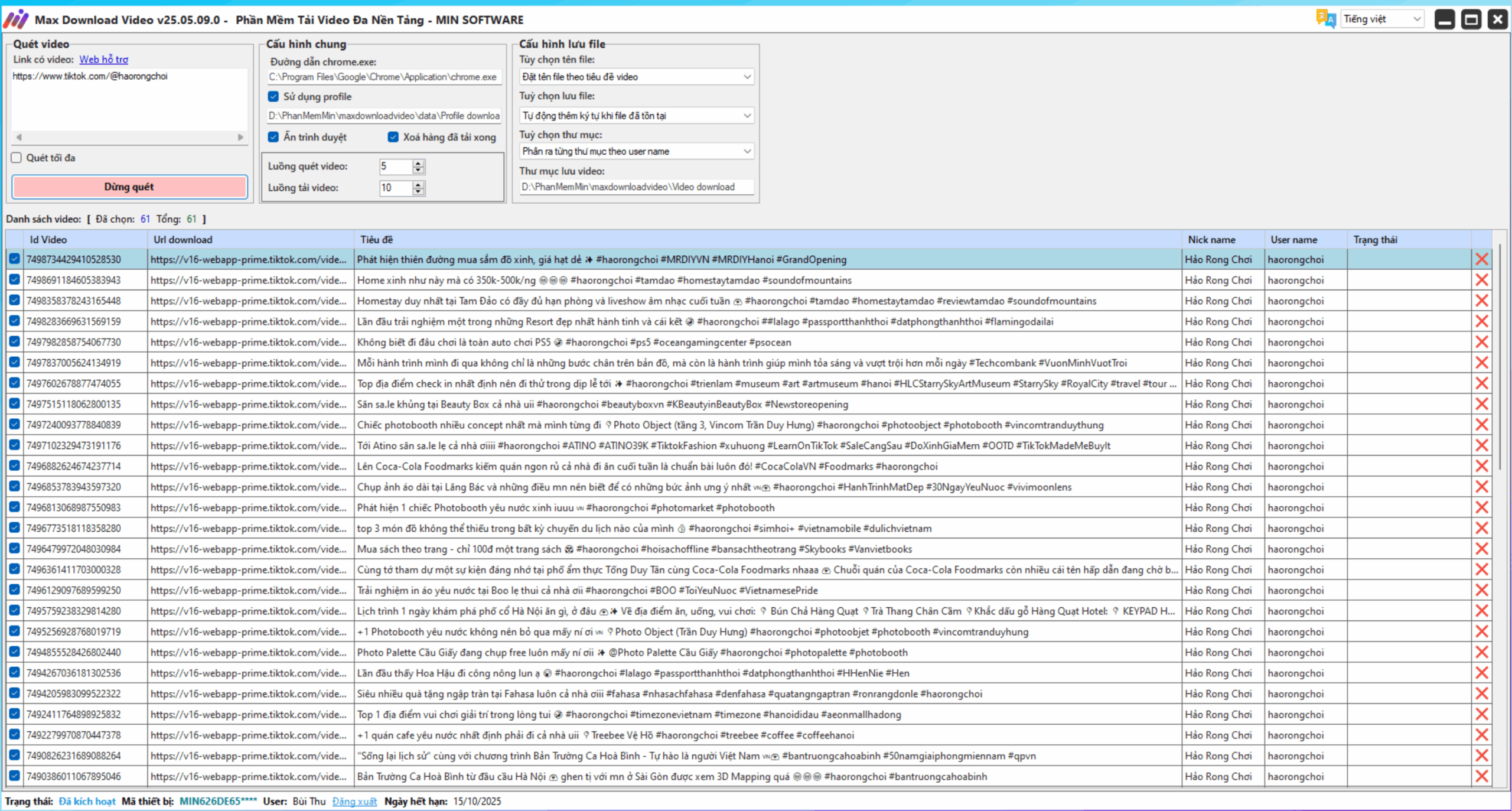Delete row 7494267036181302536 red X
The image size is (1512, 811).
(1481, 673)
